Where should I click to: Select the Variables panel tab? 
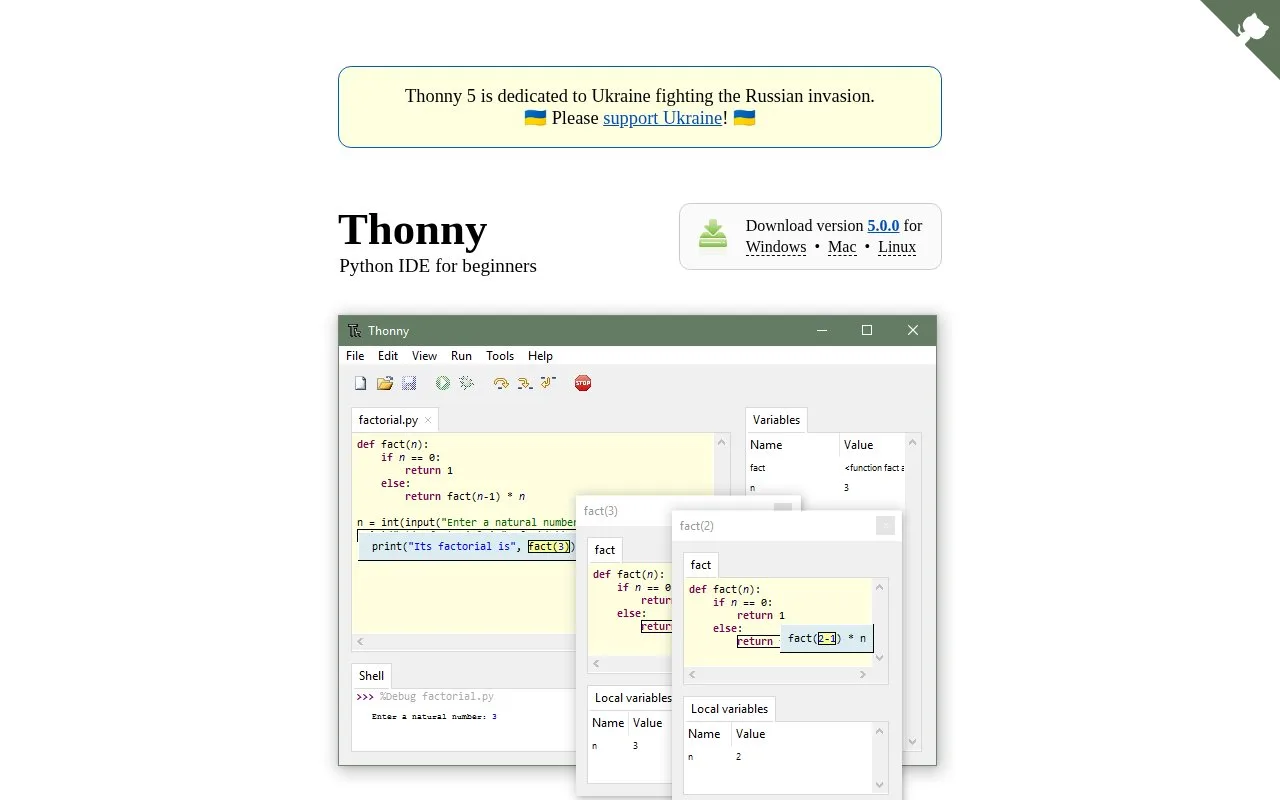click(776, 420)
